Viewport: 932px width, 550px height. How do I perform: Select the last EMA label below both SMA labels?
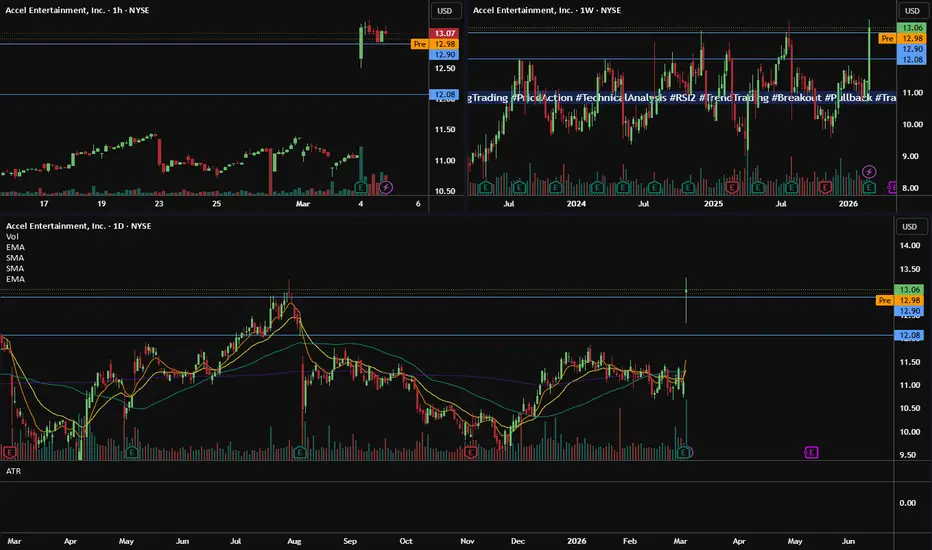pos(15,279)
